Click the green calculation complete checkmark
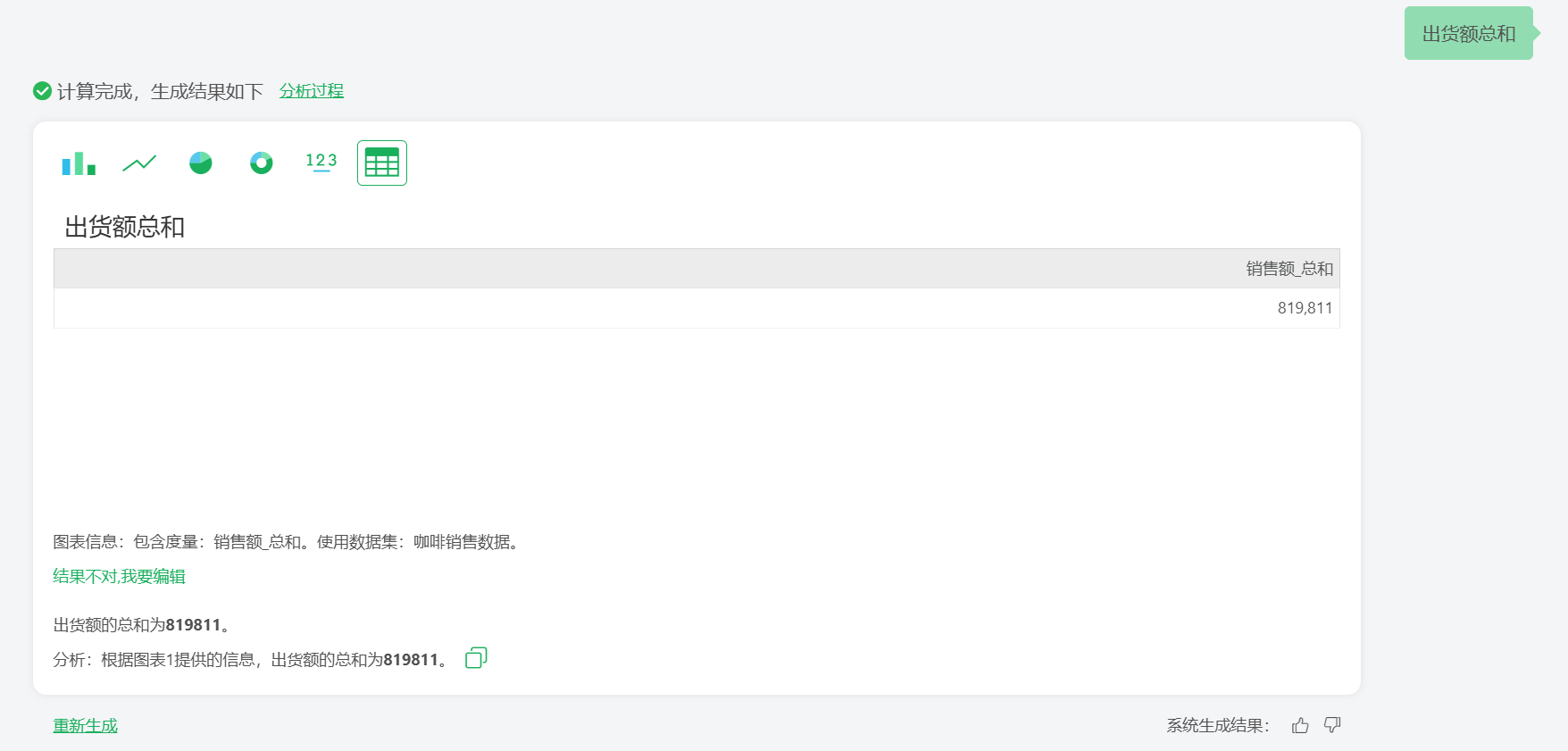 (42, 91)
